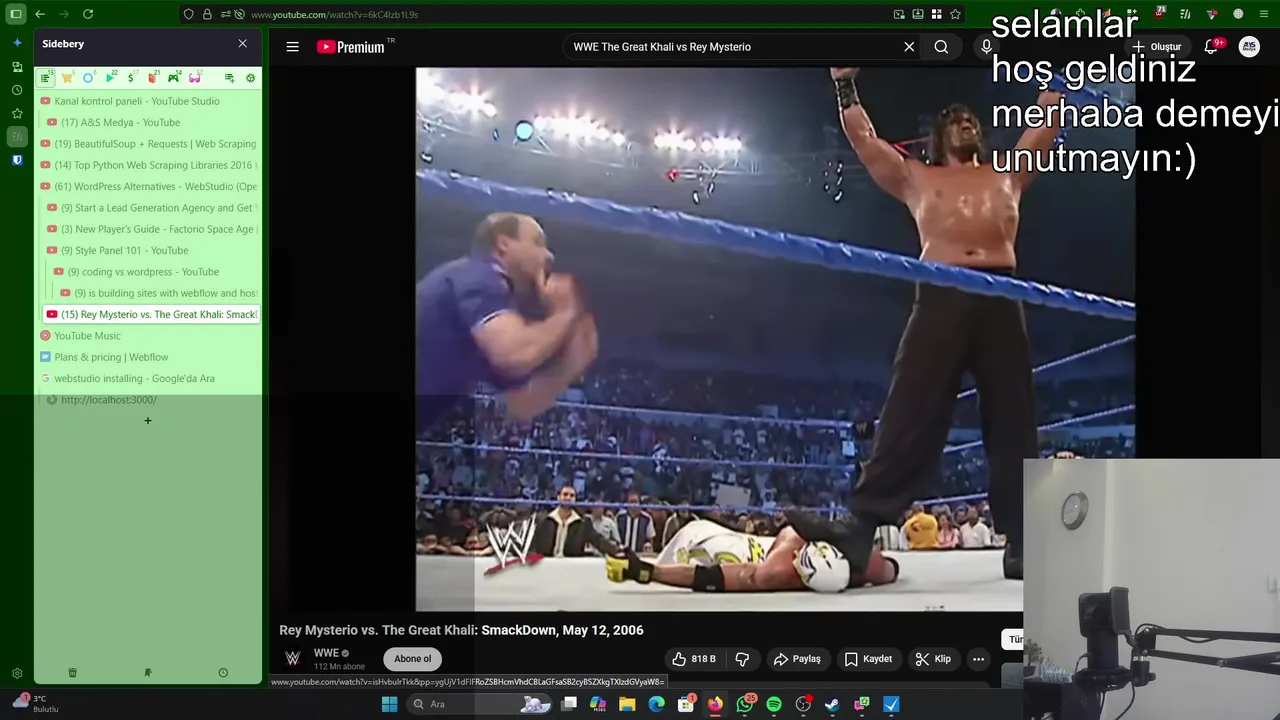This screenshot has width=1280, height=720.
Task: Open the Sidebery bookmark icon at bottom
Action: click(x=148, y=673)
